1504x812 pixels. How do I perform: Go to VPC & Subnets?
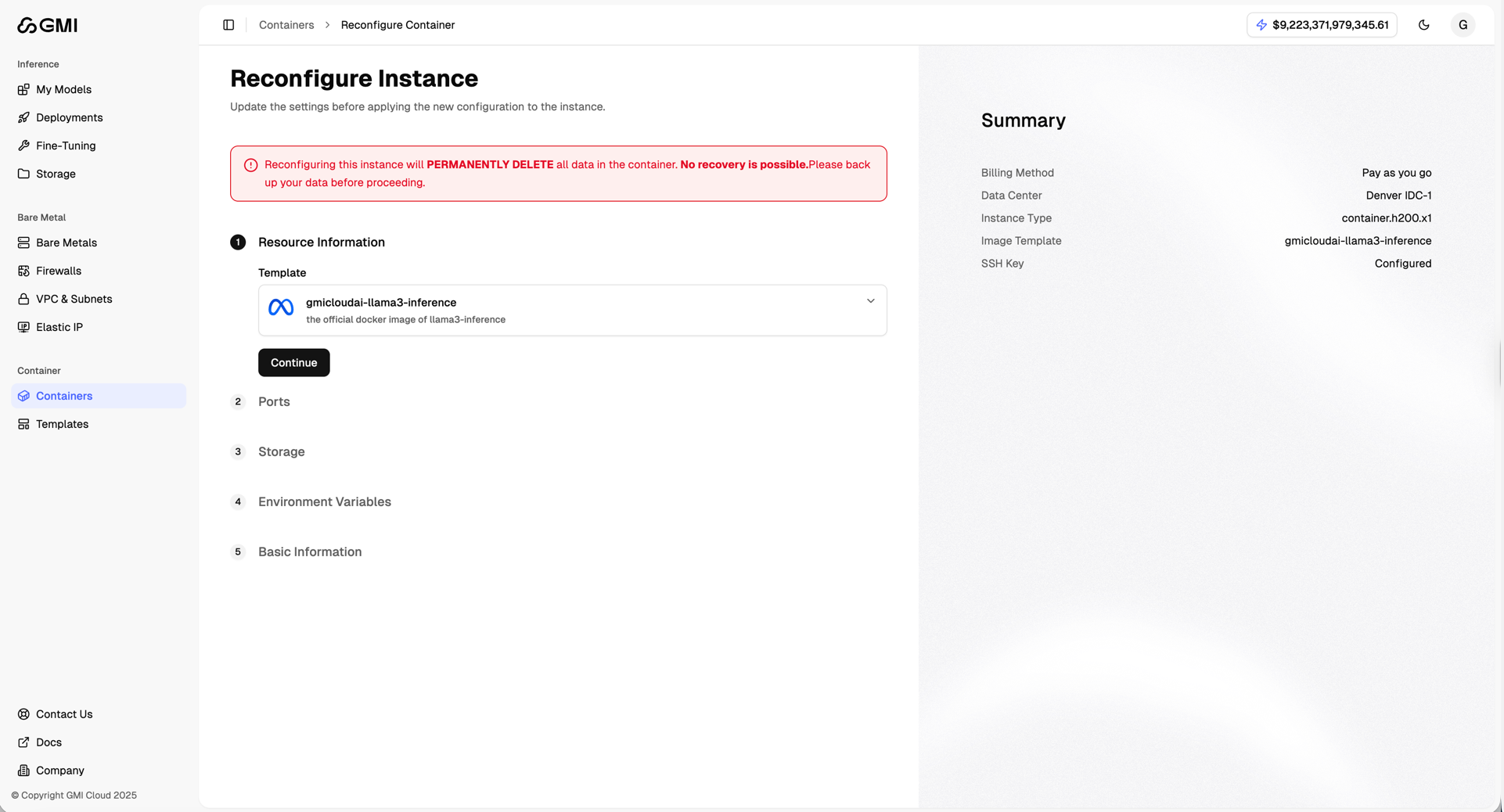coord(99,299)
